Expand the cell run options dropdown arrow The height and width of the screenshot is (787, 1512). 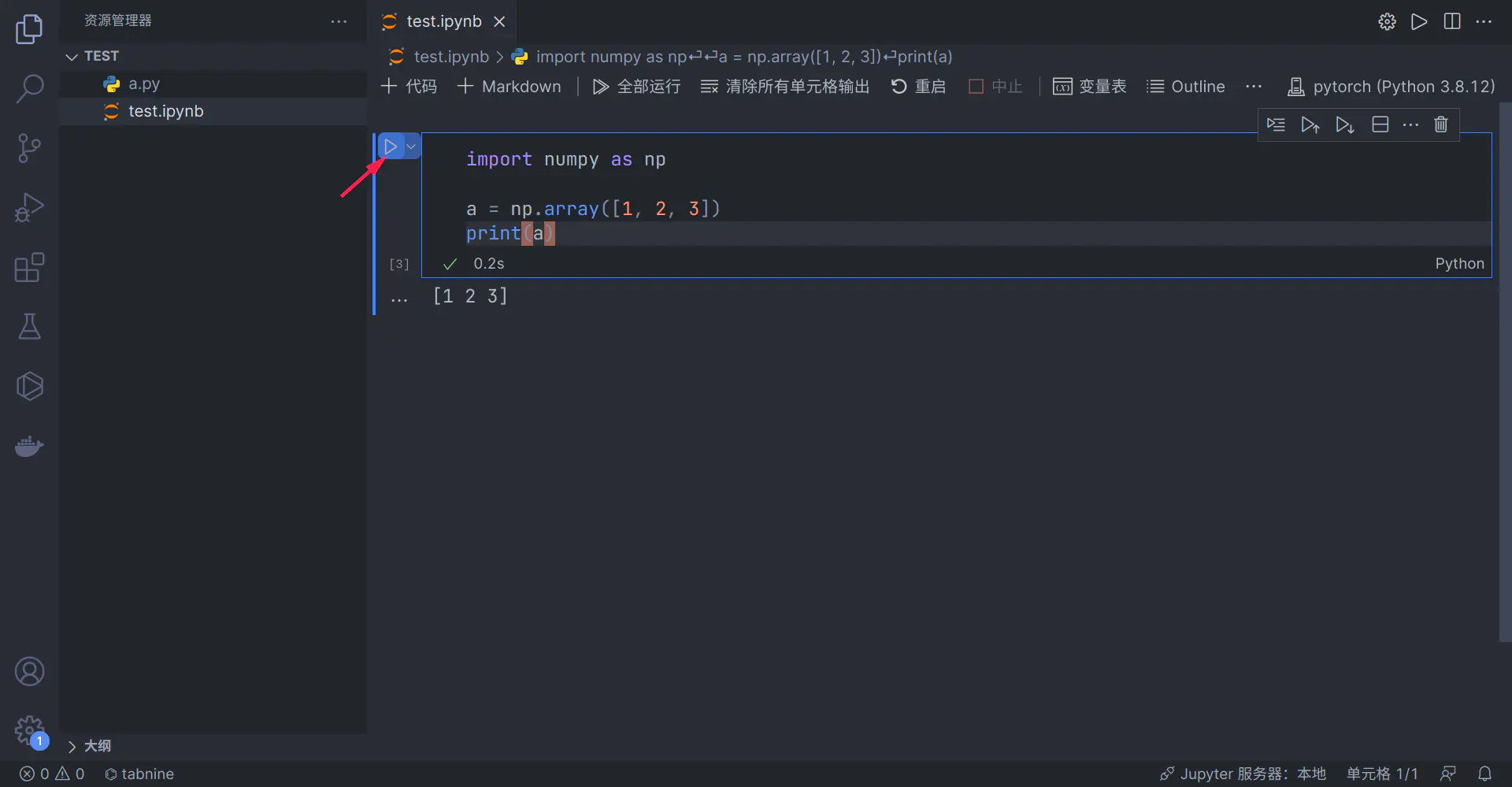click(x=410, y=146)
